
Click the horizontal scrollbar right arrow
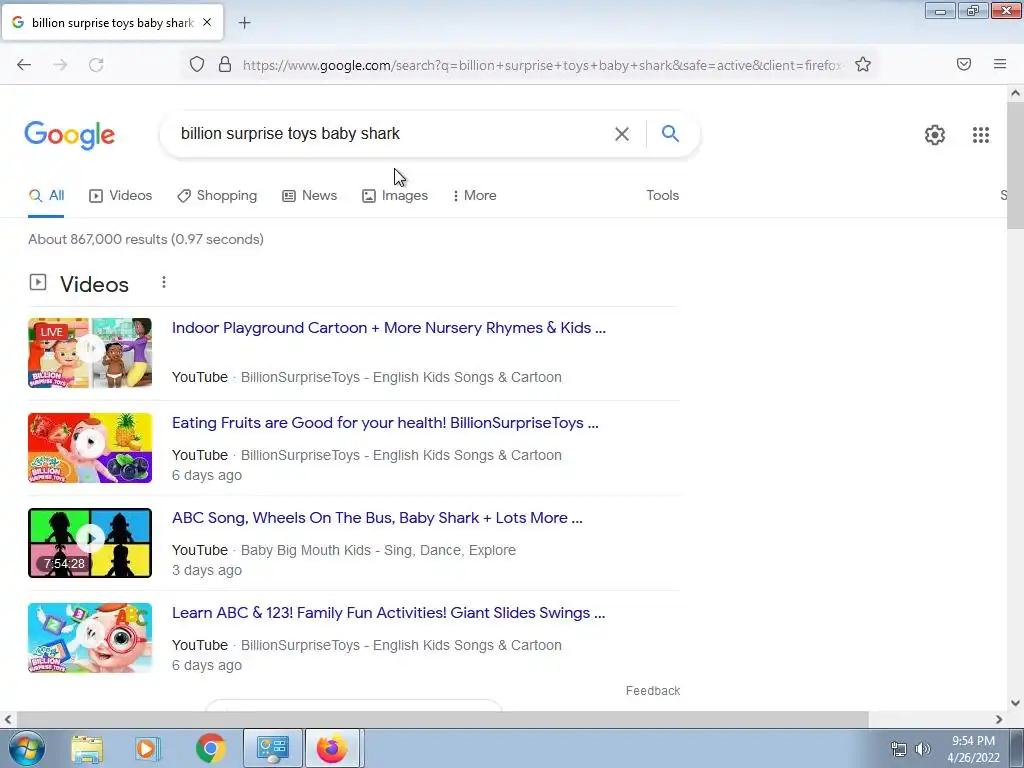pyautogui.click(x=999, y=719)
